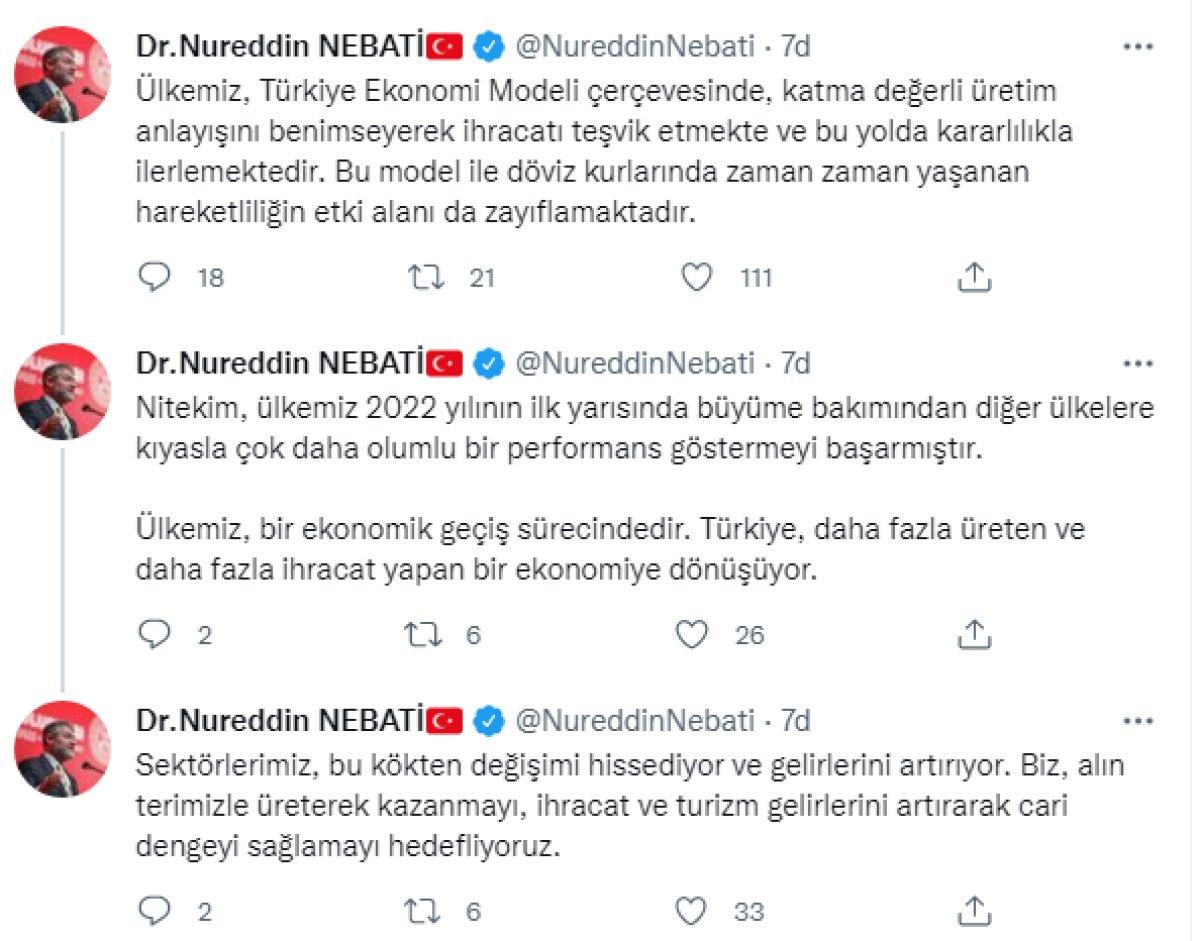Open the profile picture of the first tweet
The width and height of the screenshot is (1200, 941).
pyautogui.click(x=63, y=66)
